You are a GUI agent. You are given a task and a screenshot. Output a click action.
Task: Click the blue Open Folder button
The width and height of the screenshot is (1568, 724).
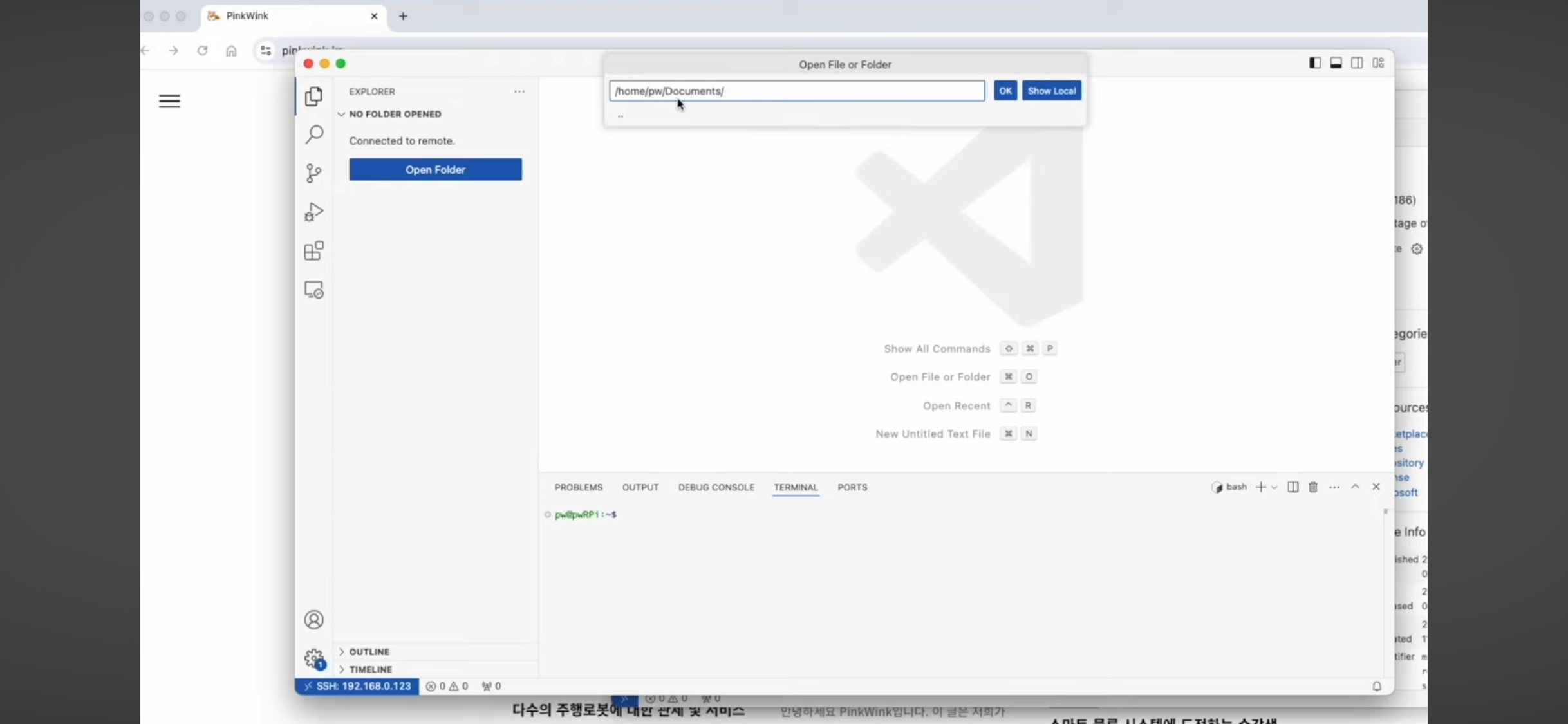tap(435, 170)
